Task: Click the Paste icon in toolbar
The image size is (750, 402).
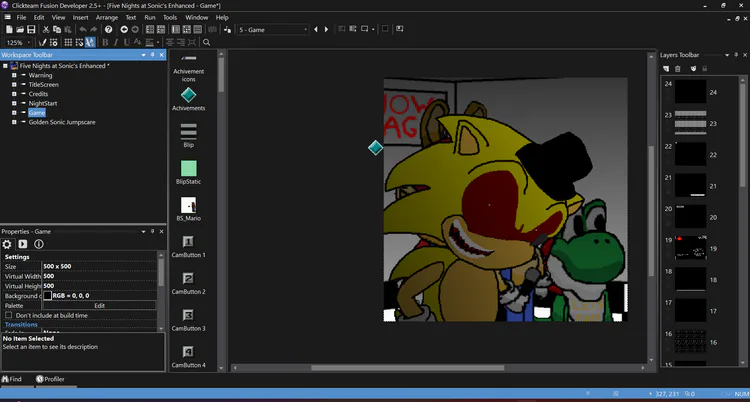Action: [67, 30]
